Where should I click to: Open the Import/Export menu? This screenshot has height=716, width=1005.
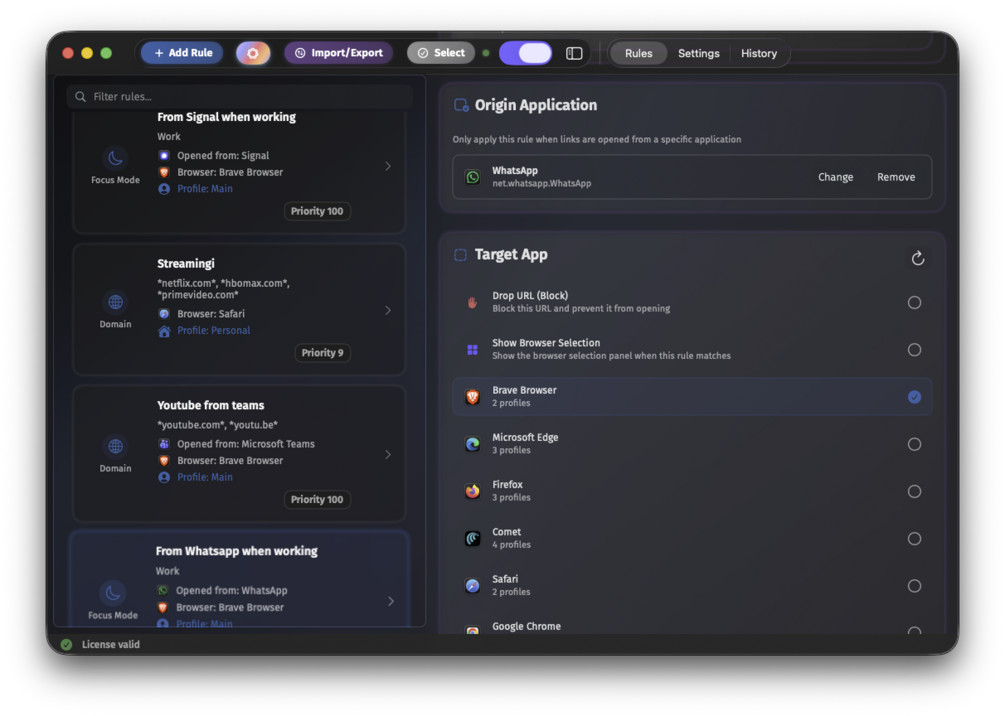[338, 53]
